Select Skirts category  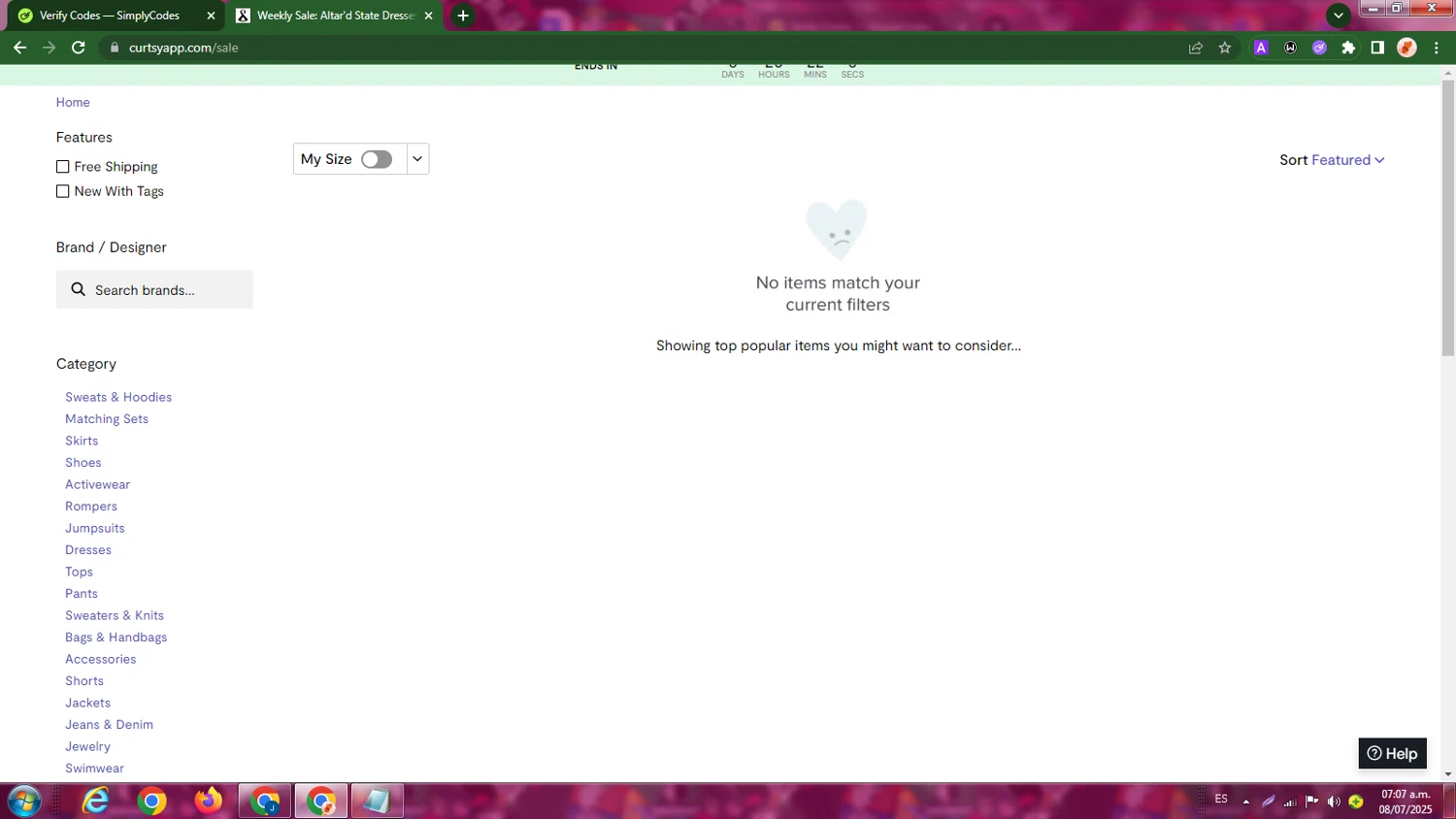coord(82,441)
